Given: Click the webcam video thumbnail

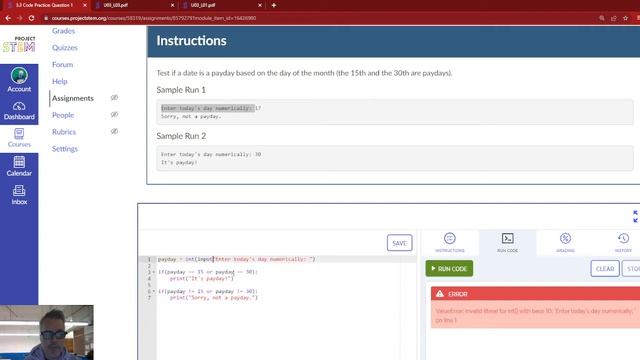Looking at the screenshot, I should coord(47,333).
